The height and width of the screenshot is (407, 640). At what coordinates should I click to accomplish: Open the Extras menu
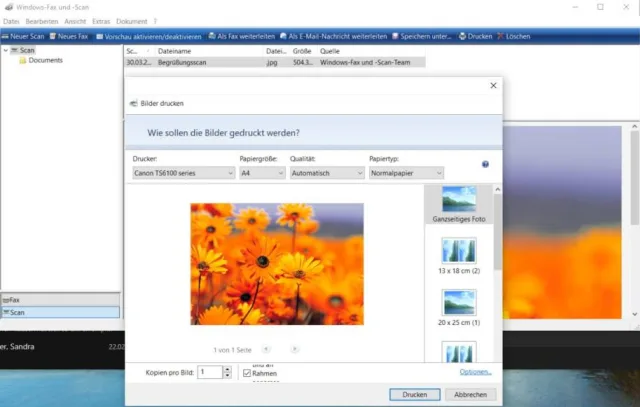point(100,21)
